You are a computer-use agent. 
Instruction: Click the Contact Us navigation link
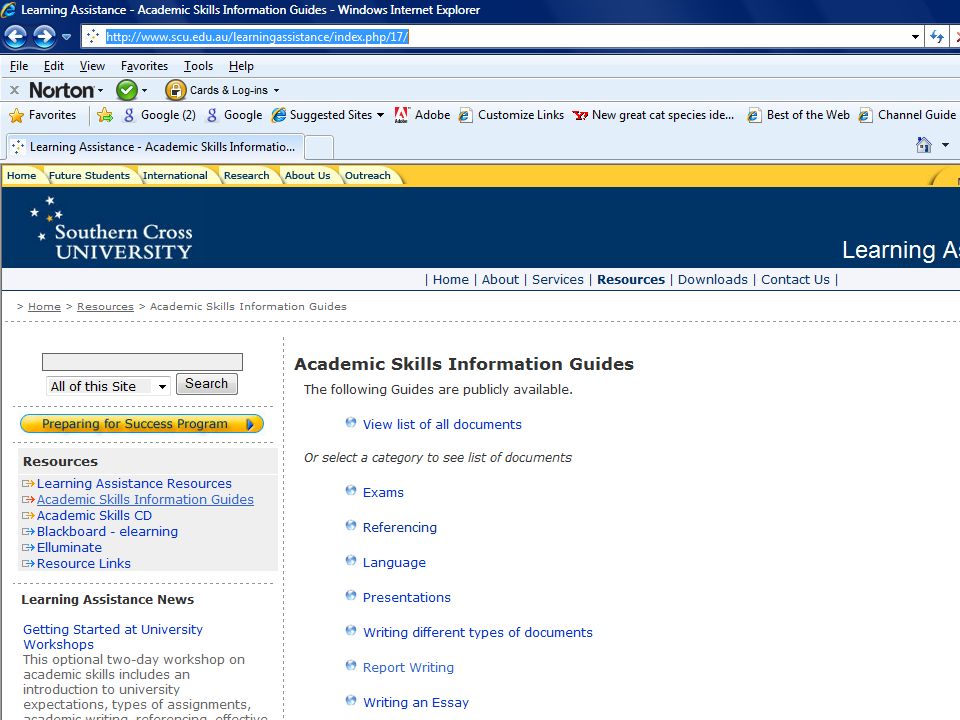(x=795, y=280)
